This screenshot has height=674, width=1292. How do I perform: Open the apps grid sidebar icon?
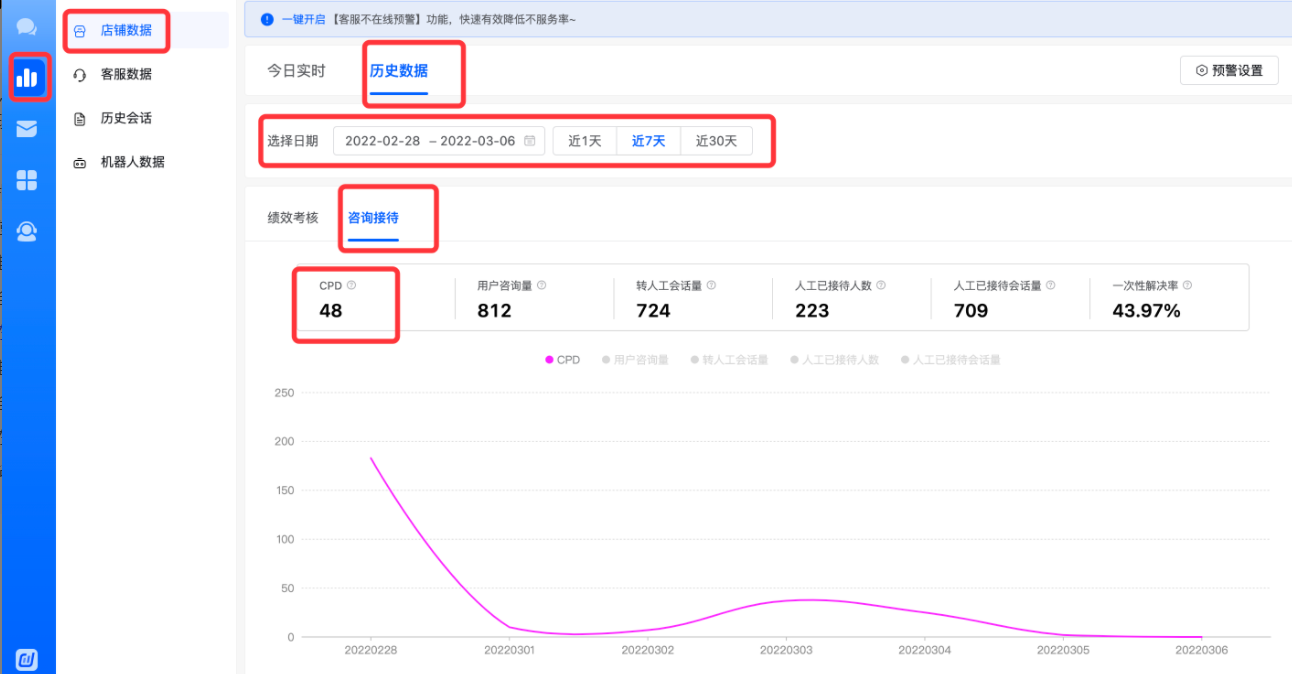(x=27, y=180)
